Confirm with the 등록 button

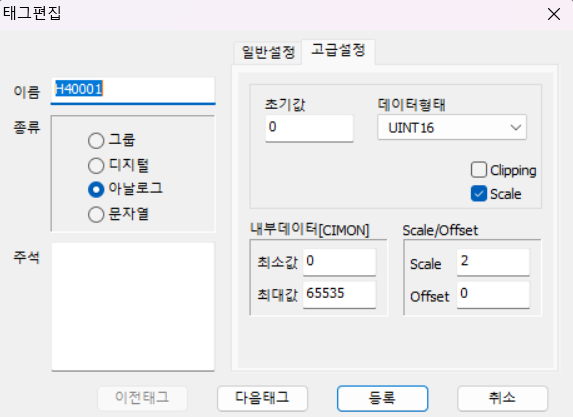tap(382, 398)
